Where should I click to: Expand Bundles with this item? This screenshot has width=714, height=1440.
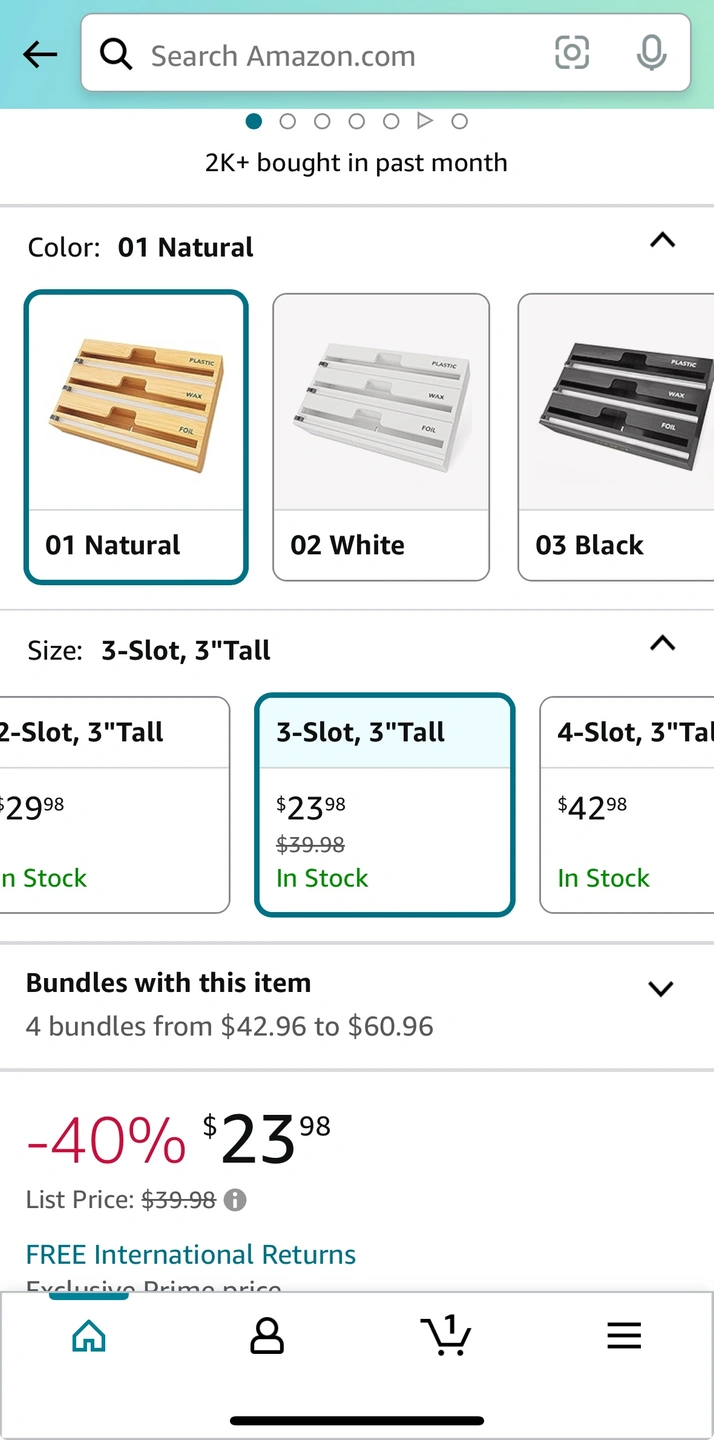[357, 1005]
